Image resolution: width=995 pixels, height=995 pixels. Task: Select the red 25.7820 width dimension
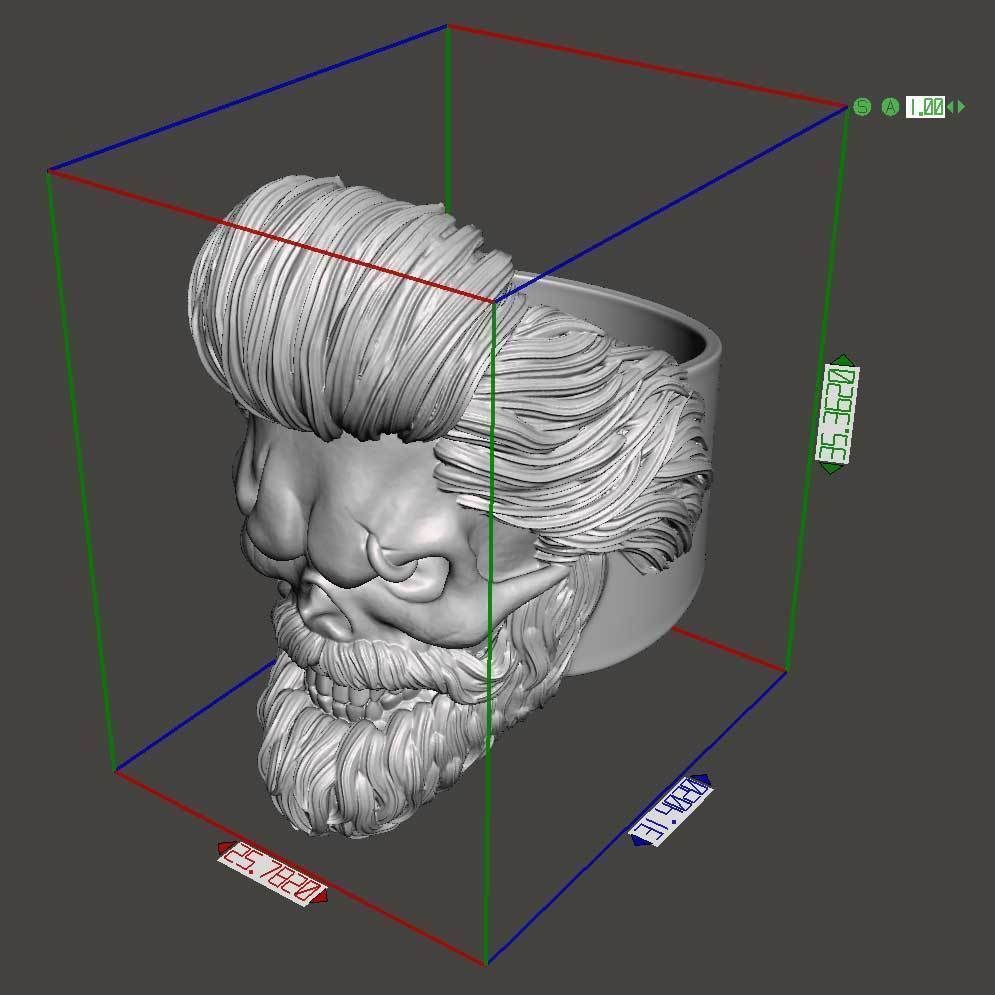tap(273, 874)
